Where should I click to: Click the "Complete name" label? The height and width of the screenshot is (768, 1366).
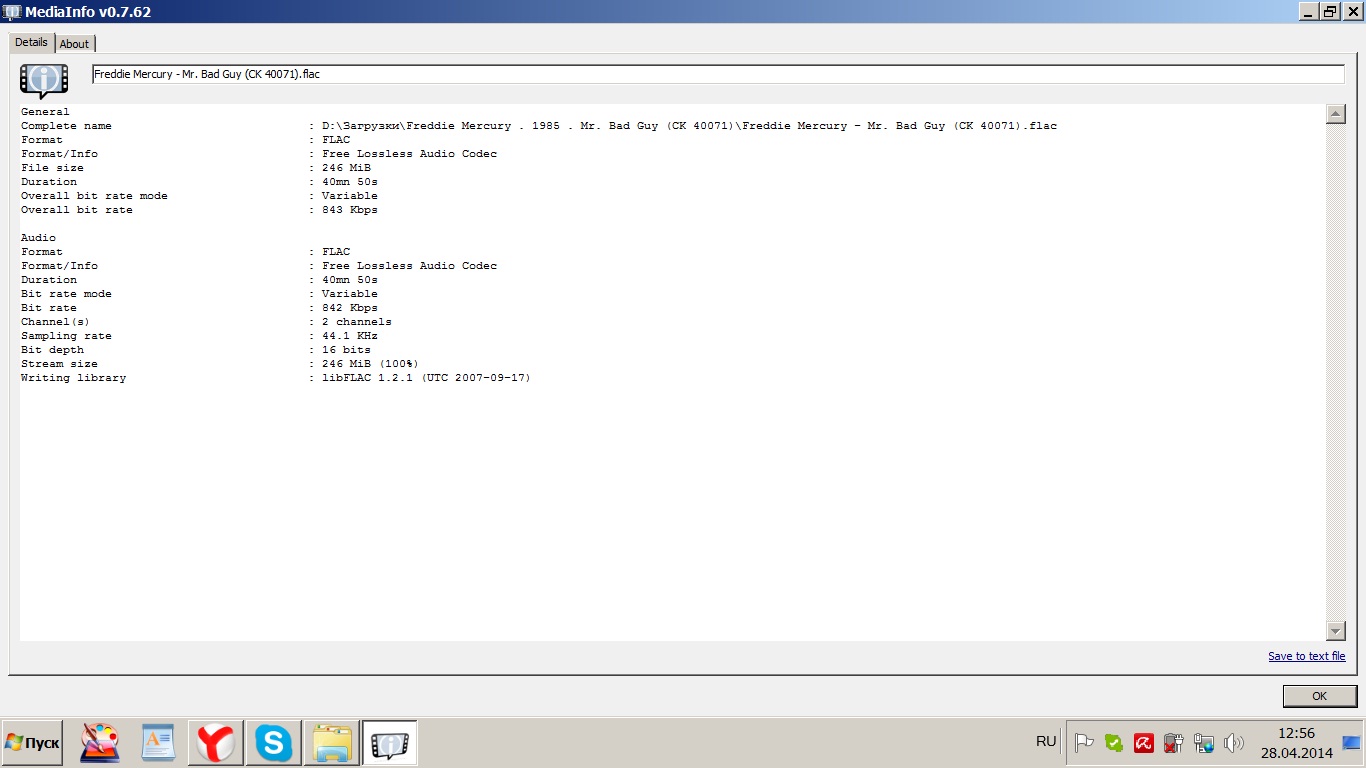click(x=66, y=126)
